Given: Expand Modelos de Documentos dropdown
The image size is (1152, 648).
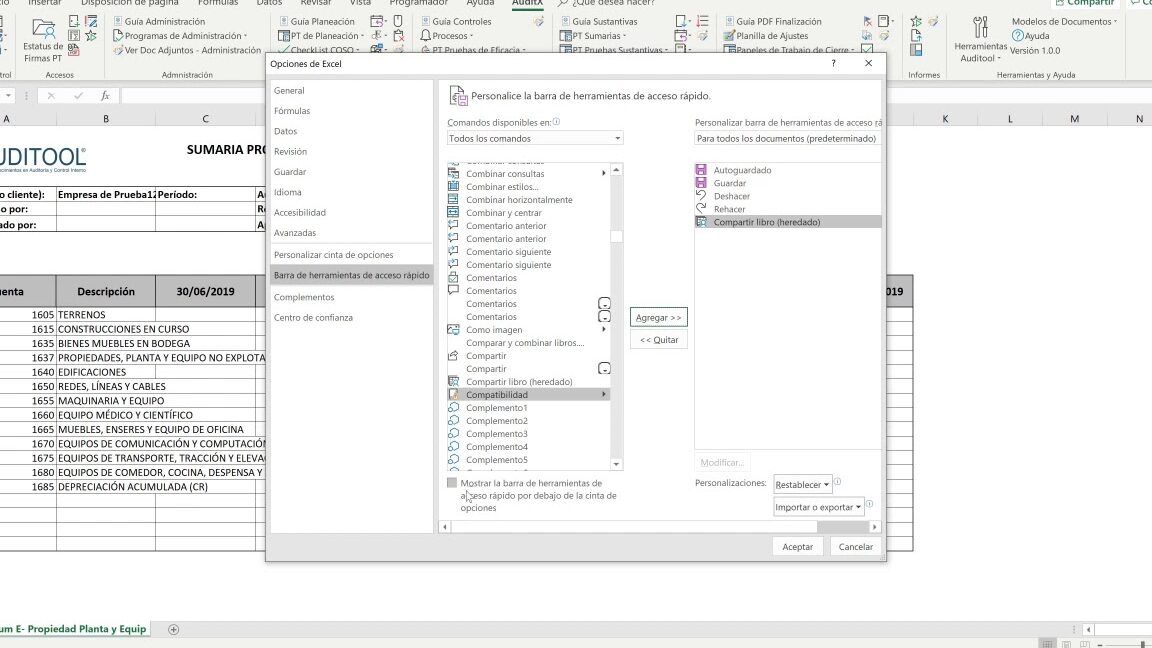Looking at the screenshot, I should [1064, 21].
